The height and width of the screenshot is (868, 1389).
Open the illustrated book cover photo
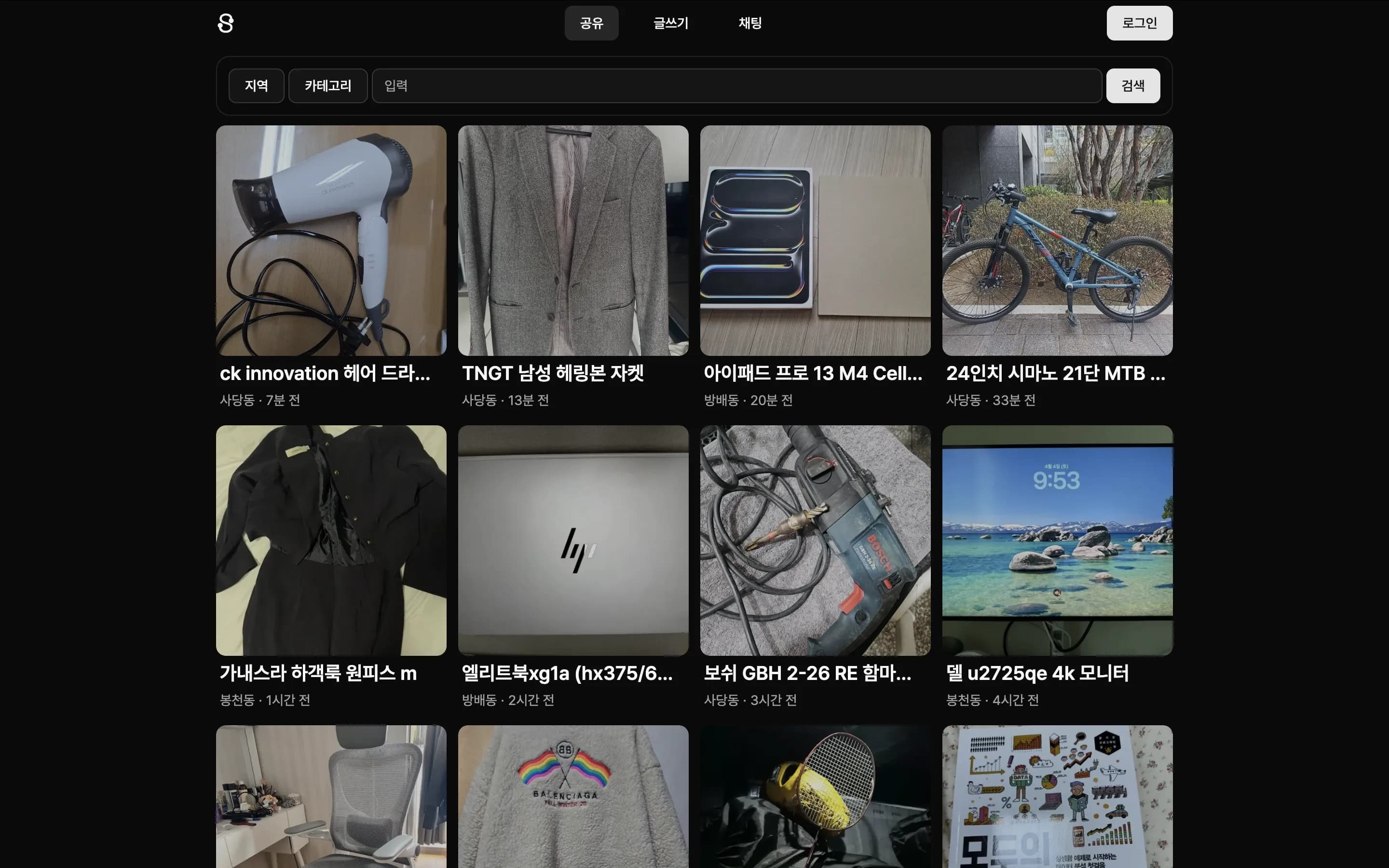pos(1057,797)
